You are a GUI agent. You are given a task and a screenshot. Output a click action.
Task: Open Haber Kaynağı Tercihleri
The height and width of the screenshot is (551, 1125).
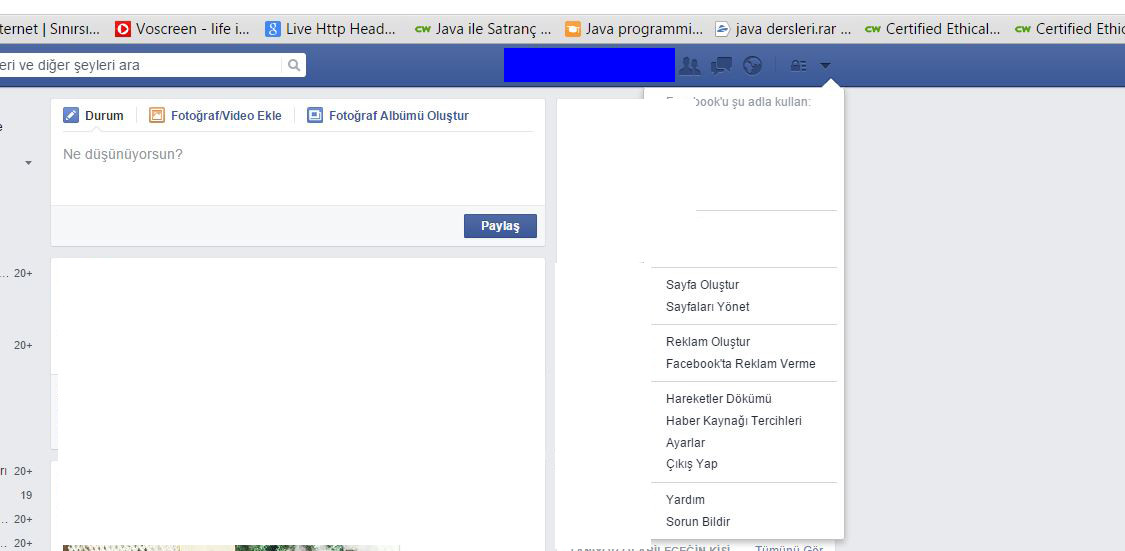tap(733, 421)
